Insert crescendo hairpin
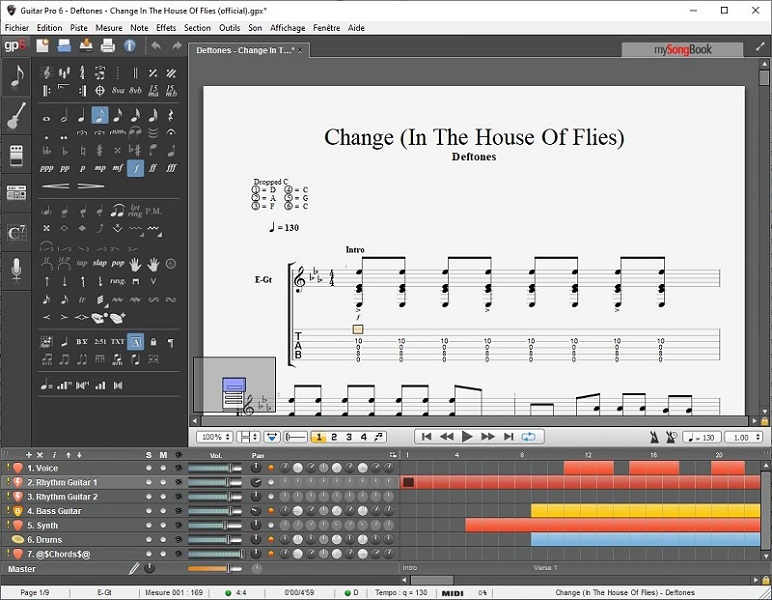The width and height of the screenshot is (772, 600). click(55, 186)
